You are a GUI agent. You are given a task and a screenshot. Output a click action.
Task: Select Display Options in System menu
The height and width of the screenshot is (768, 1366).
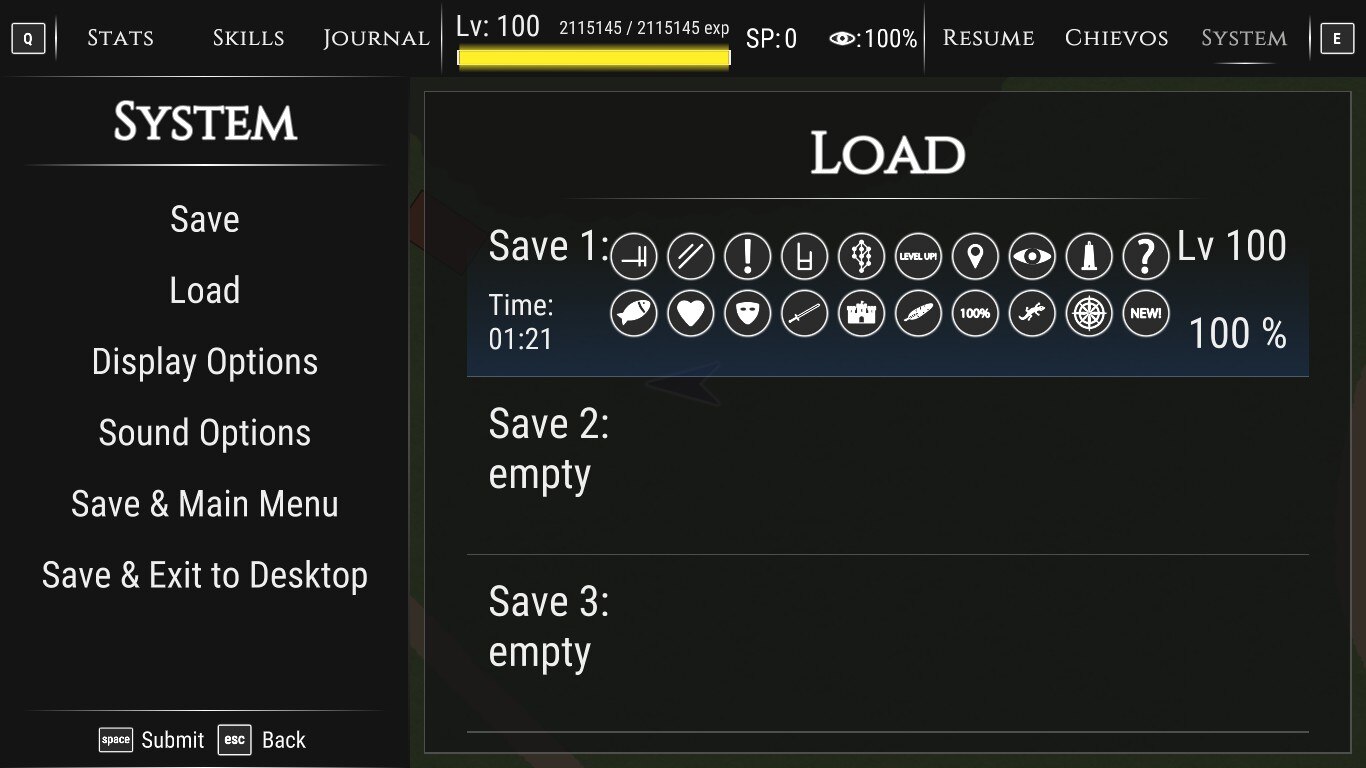point(205,362)
